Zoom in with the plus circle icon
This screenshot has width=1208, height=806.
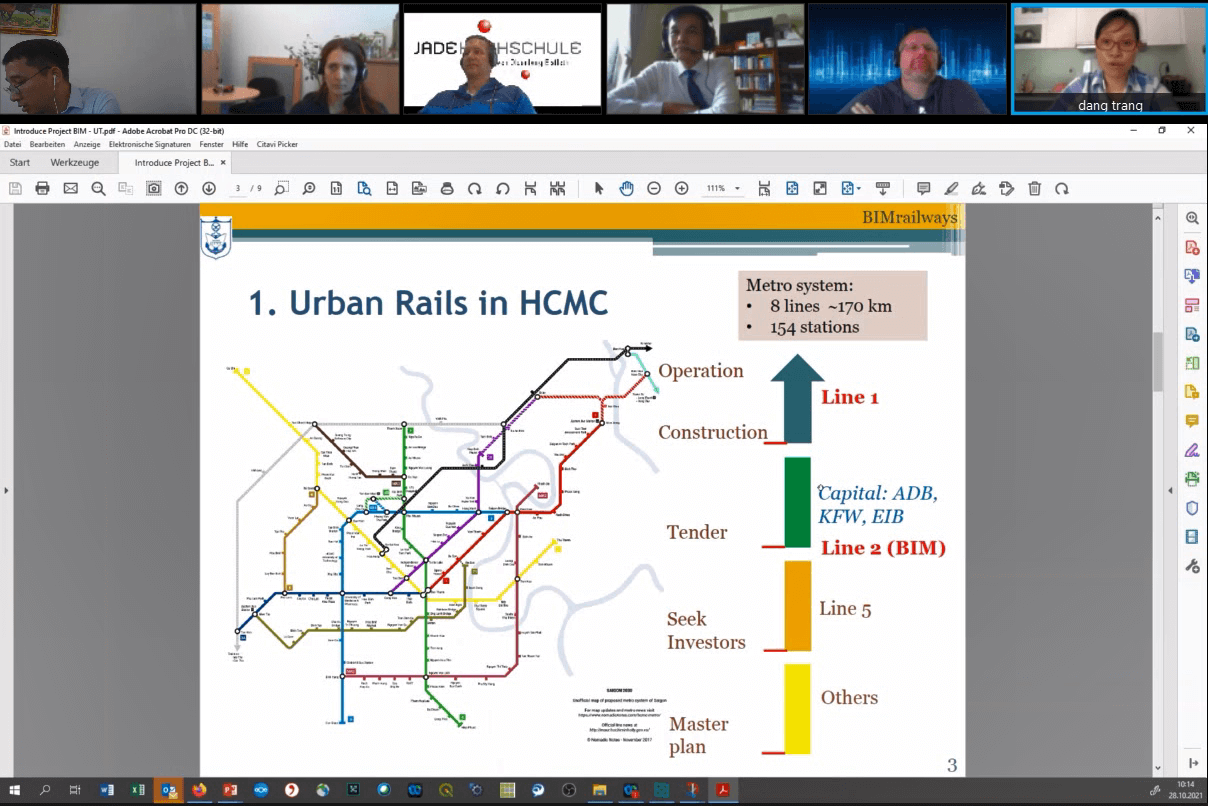682,188
